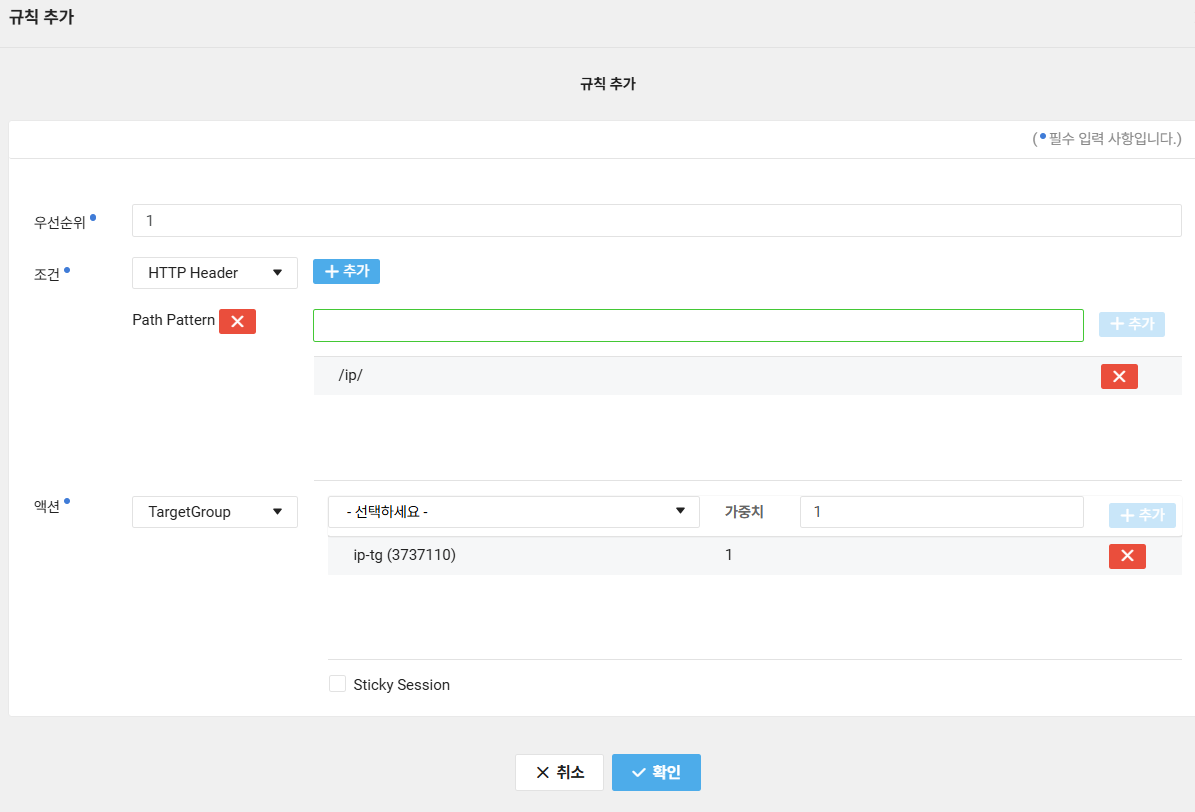Click the 가중치 weight input field
The height and width of the screenshot is (812, 1195).
point(941,512)
